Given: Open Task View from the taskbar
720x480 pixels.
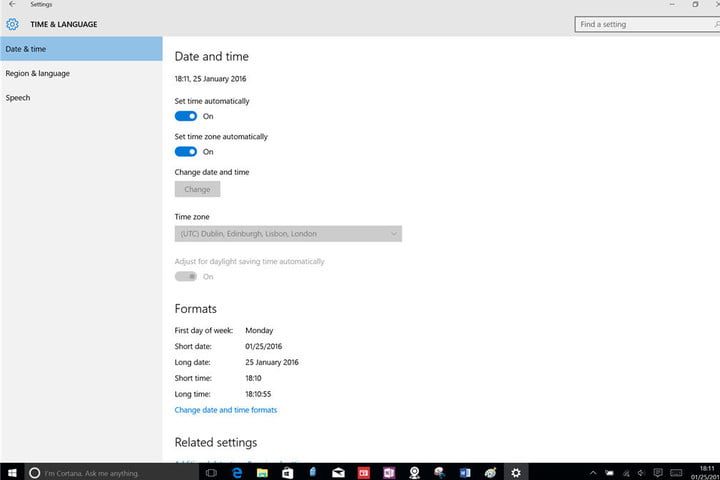Looking at the screenshot, I should click(211, 473).
